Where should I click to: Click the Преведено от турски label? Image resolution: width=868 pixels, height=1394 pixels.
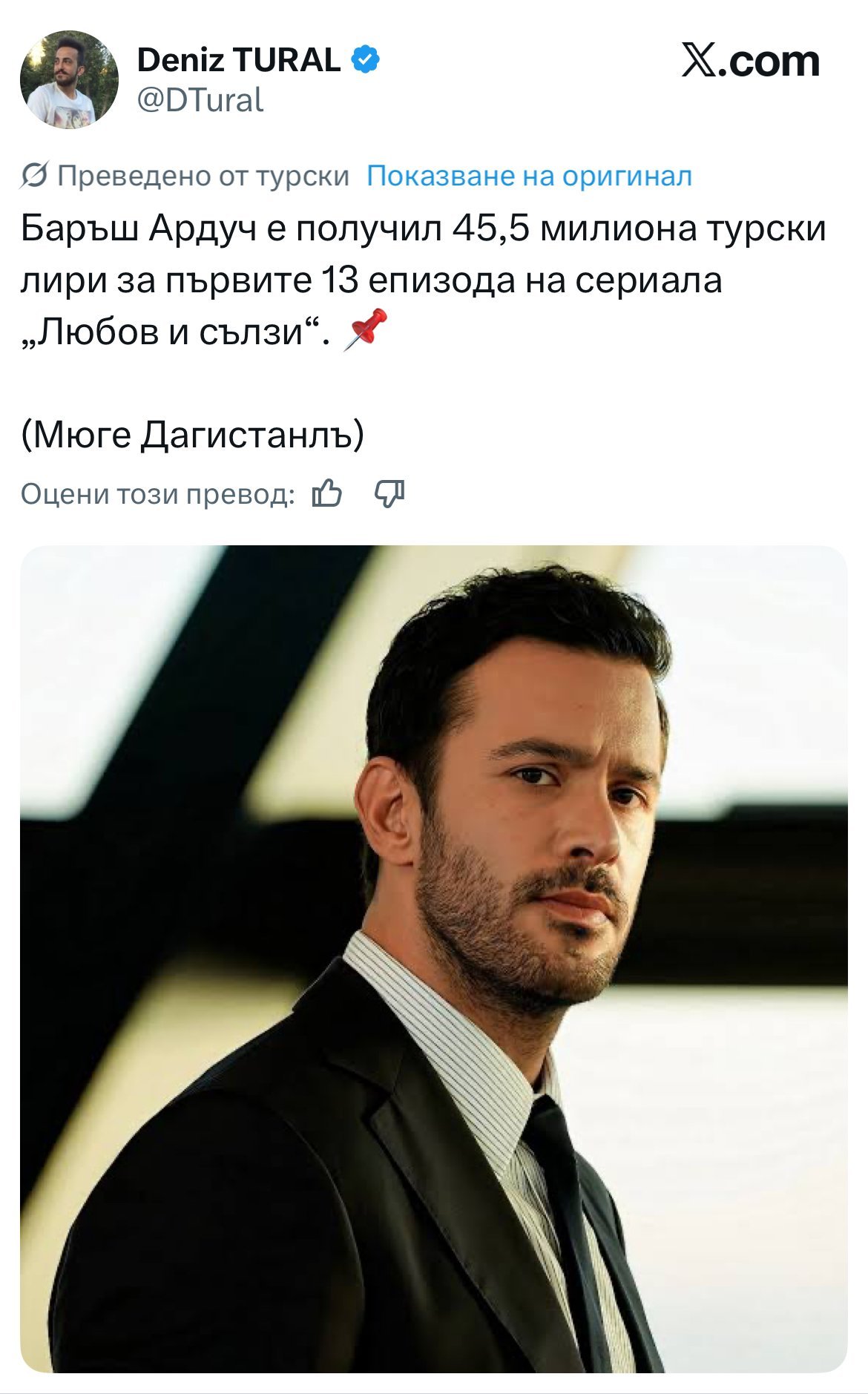203,176
